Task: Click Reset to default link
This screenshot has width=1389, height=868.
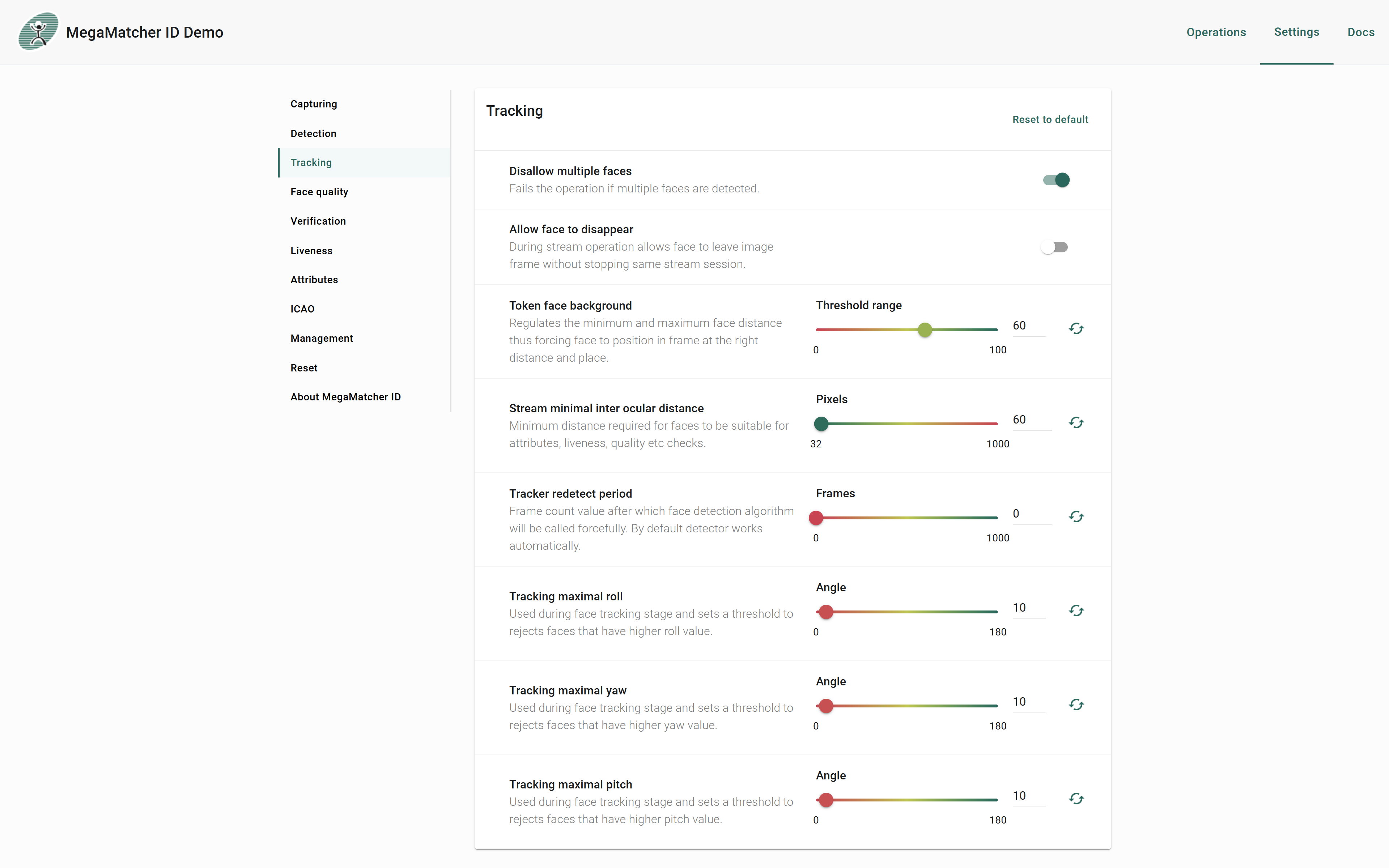Action: click(x=1050, y=119)
